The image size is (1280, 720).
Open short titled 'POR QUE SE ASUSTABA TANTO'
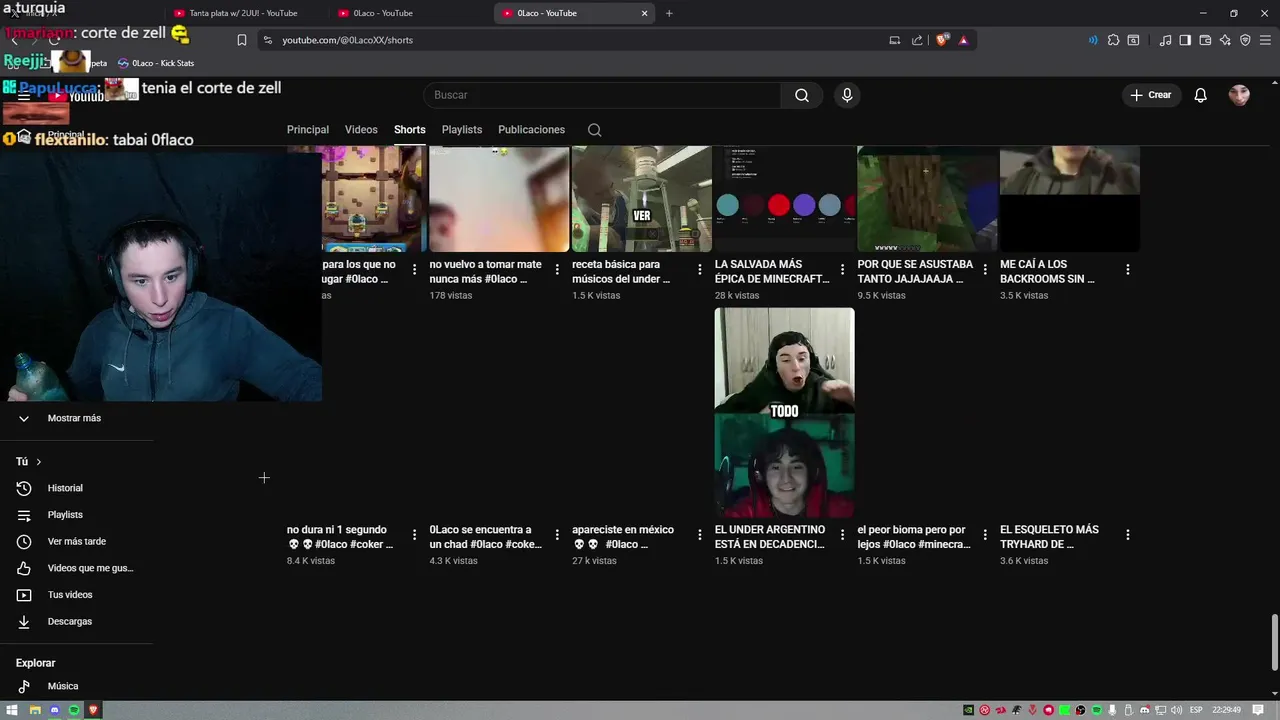[x=915, y=272]
